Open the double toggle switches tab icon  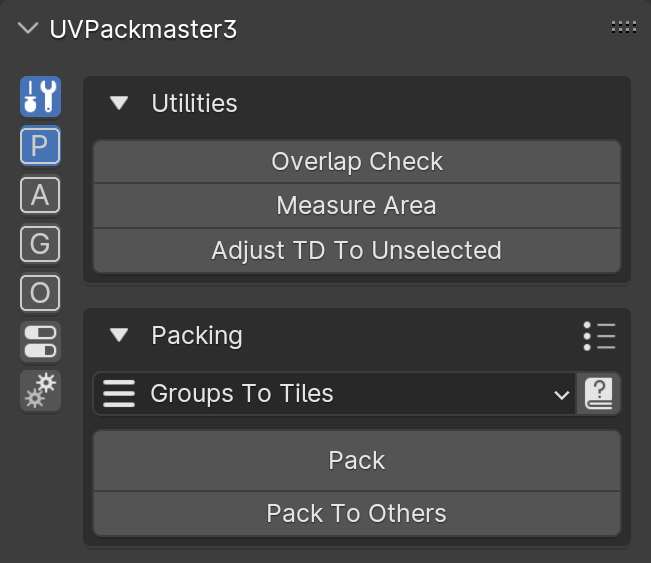(x=40, y=342)
